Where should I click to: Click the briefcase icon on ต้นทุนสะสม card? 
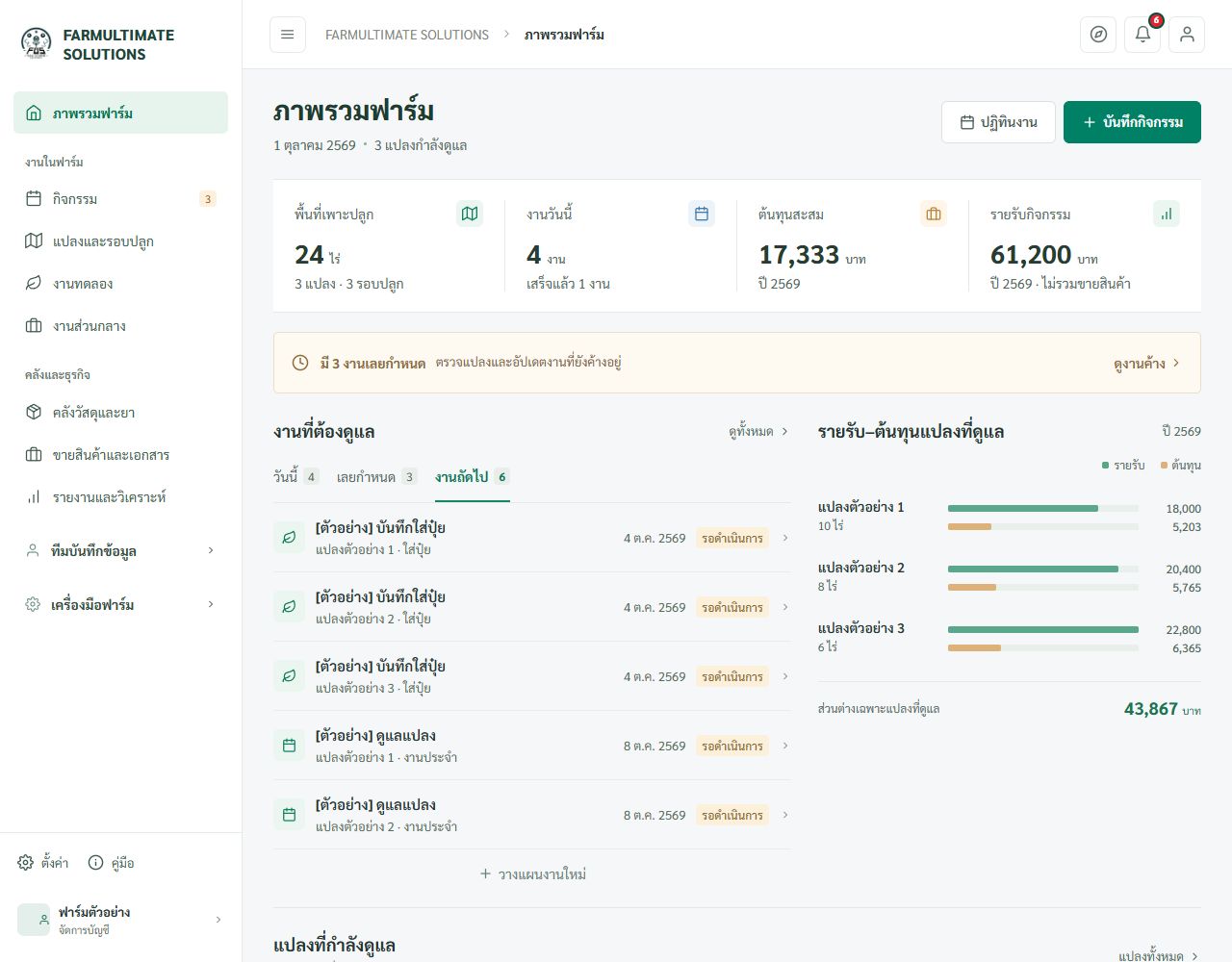coord(934,214)
